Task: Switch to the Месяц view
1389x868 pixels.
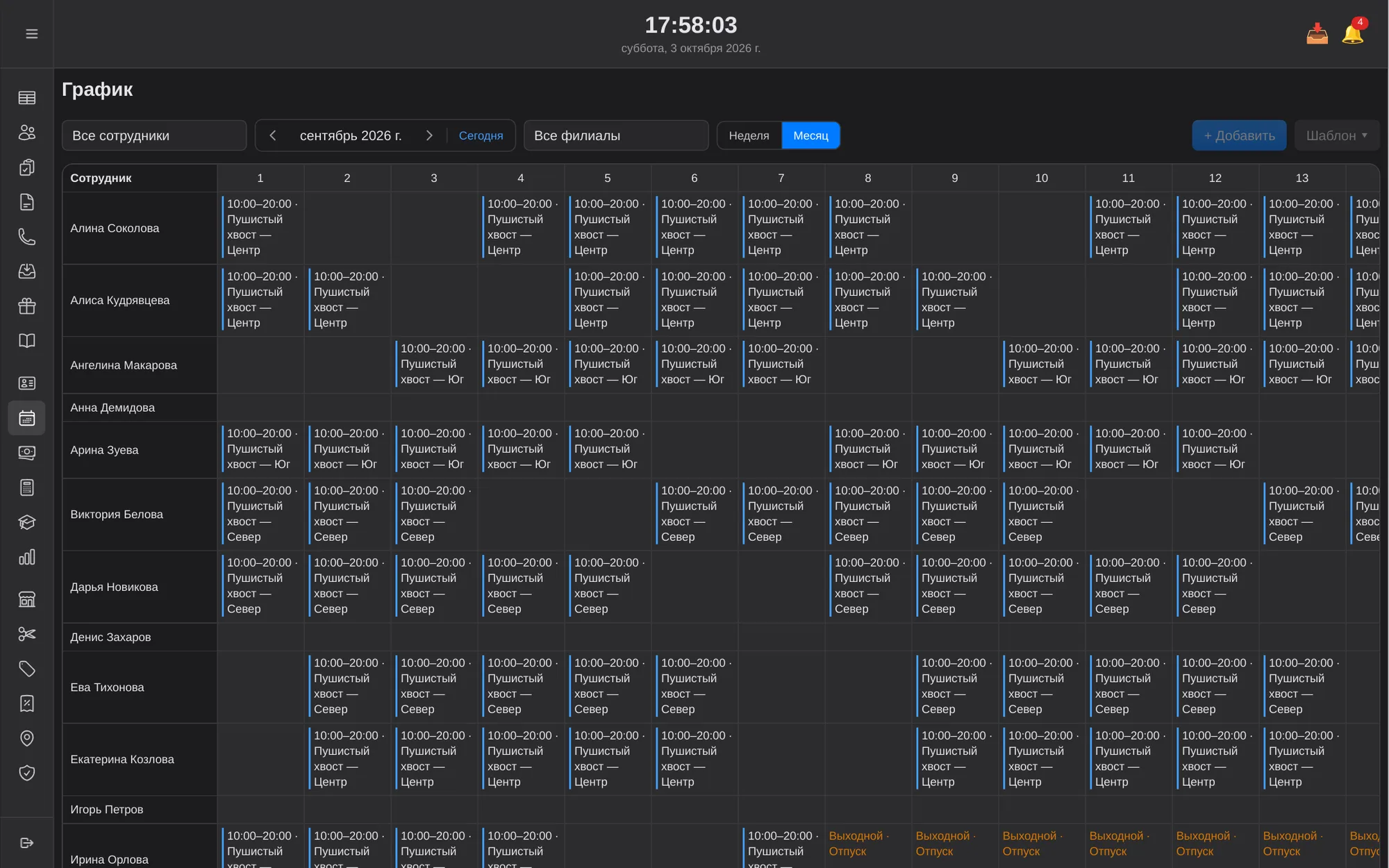Action: coord(810,135)
